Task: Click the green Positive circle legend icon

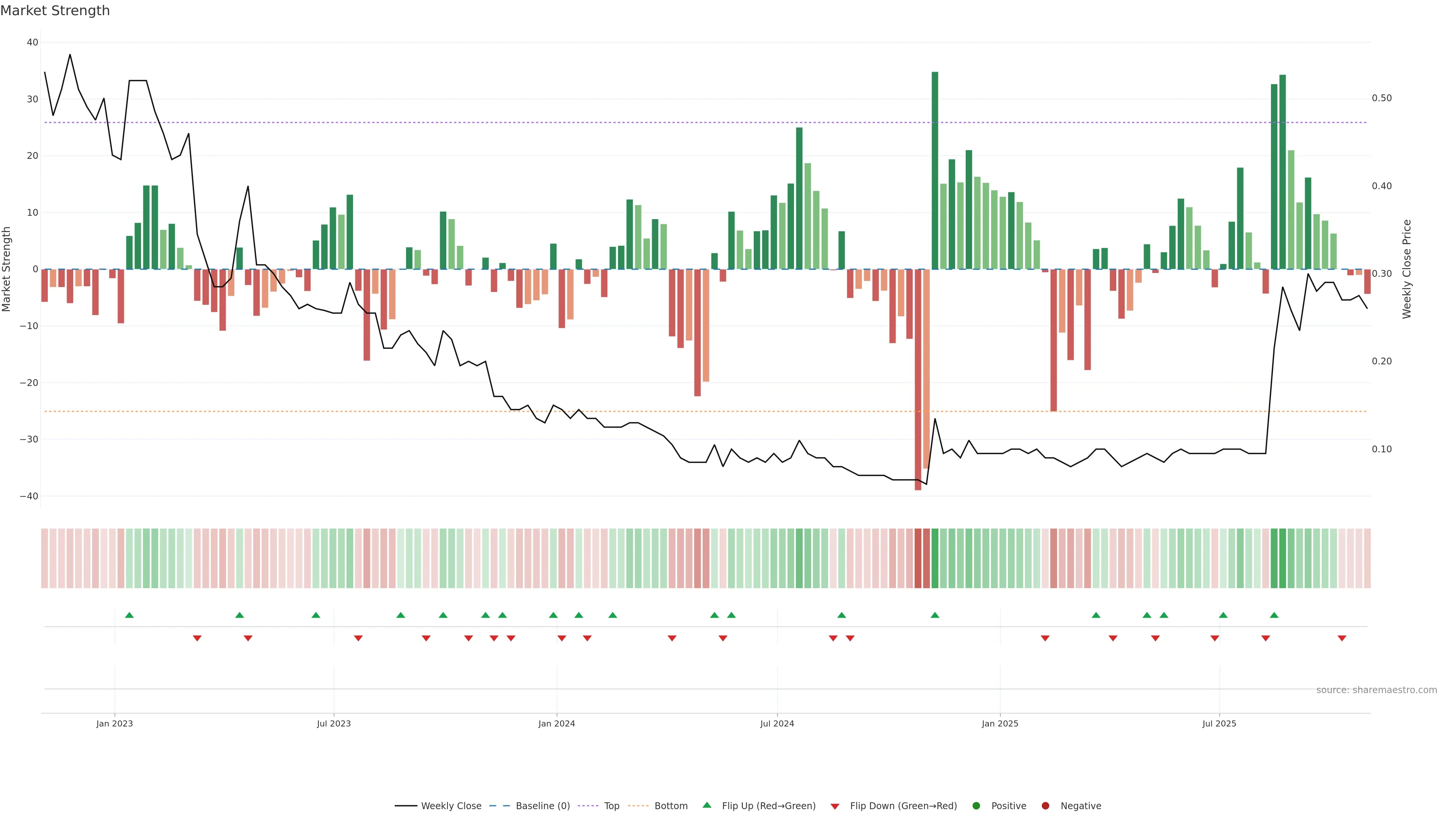Action: [976, 806]
